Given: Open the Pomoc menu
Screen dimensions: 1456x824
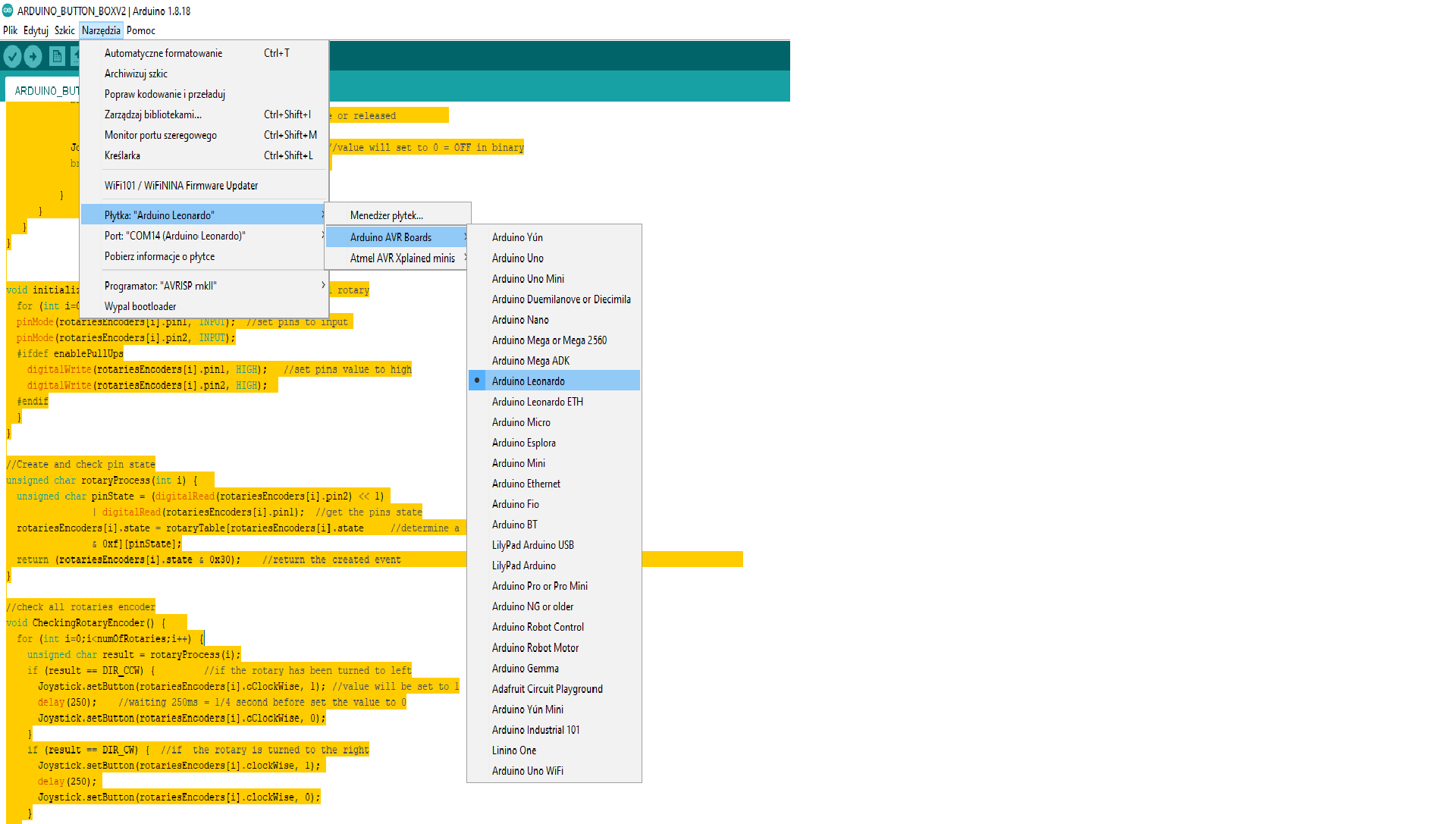Looking at the screenshot, I should click(x=141, y=30).
